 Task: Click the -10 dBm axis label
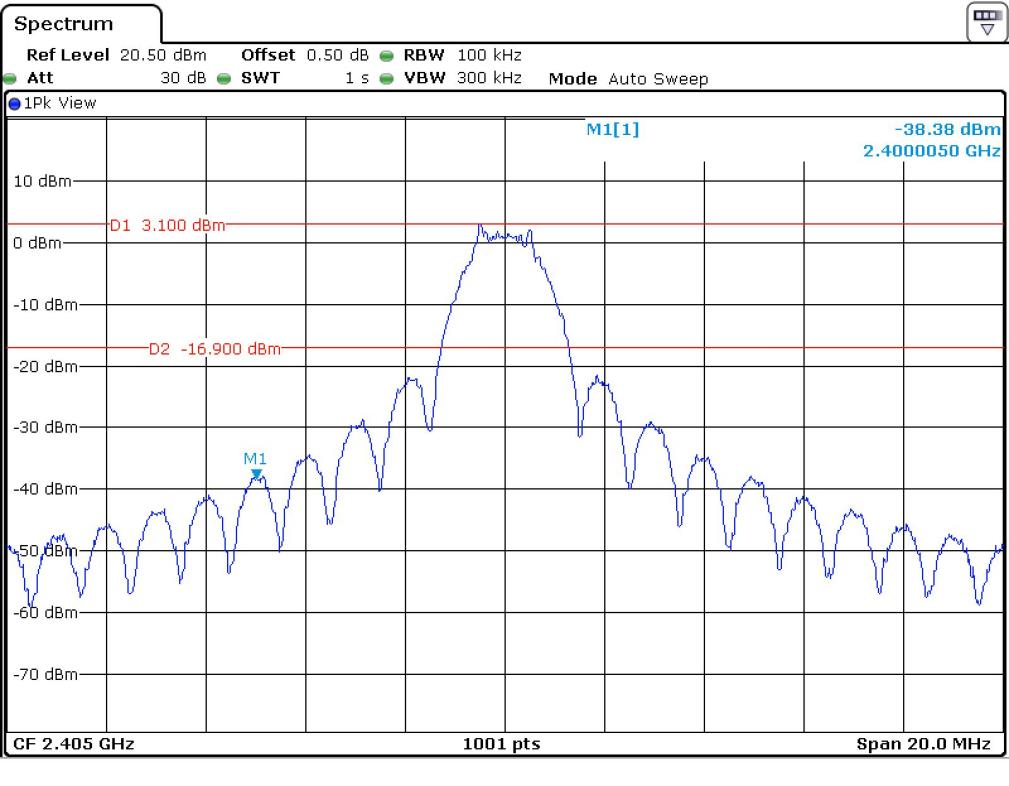(x=45, y=304)
